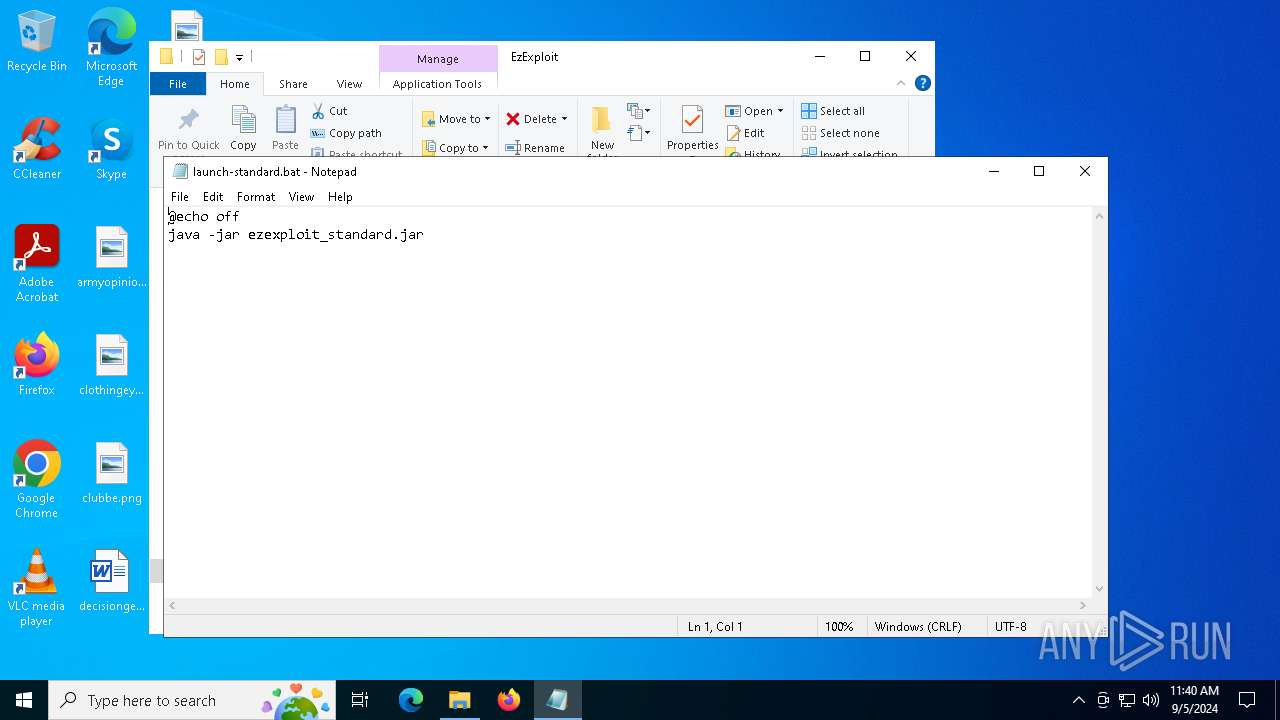Launch Microsoft Edge from the desktop
The width and height of the screenshot is (1280, 720).
pyautogui.click(x=111, y=46)
